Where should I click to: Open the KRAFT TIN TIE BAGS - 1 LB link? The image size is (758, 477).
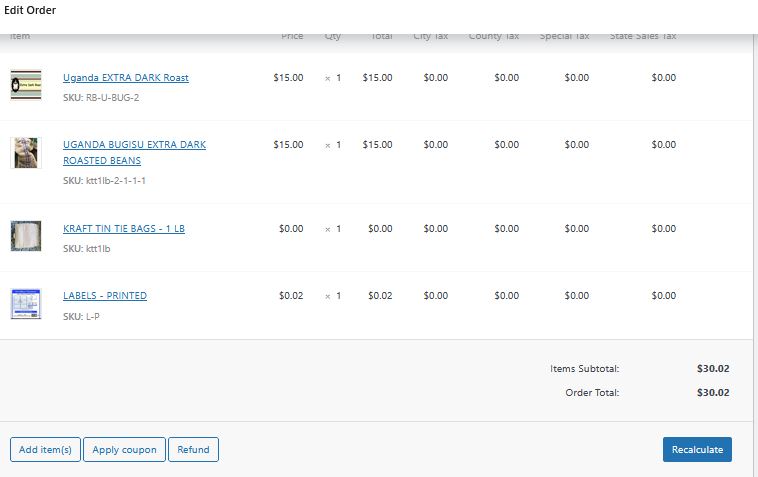(x=123, y=229)
